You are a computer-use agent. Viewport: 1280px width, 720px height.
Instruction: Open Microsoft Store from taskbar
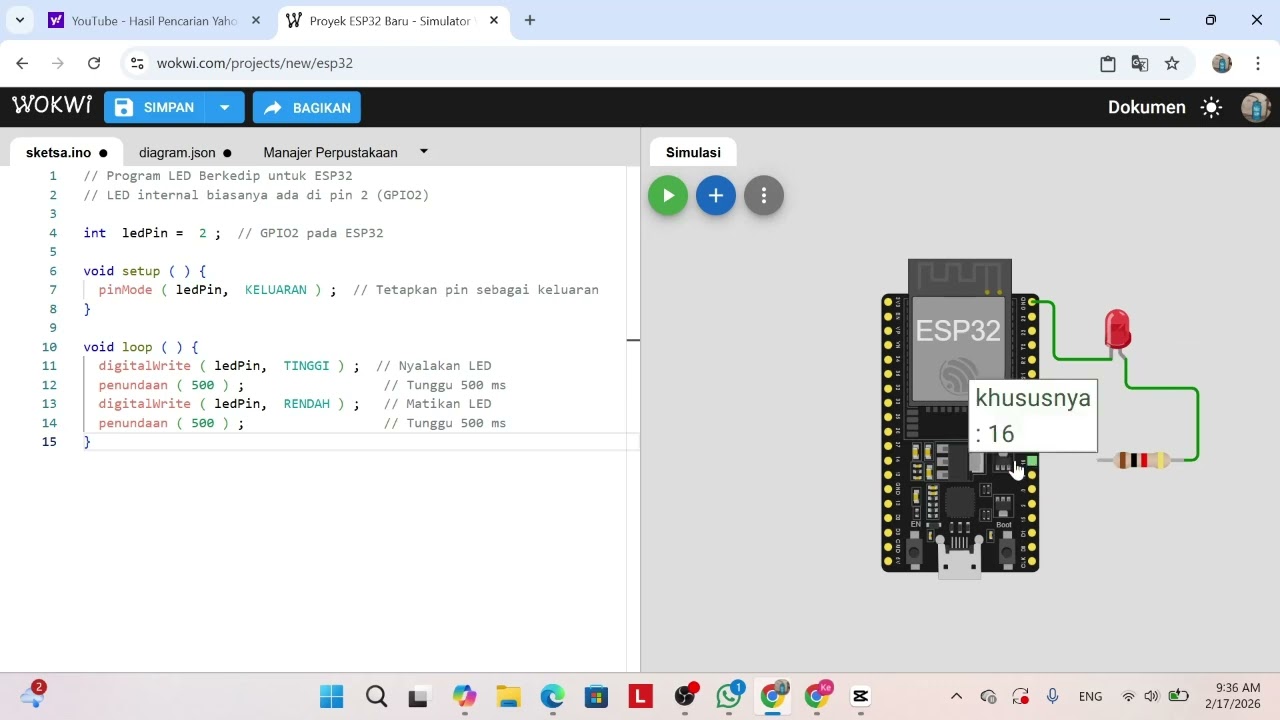pyautogui.click(x=596, y=696)
